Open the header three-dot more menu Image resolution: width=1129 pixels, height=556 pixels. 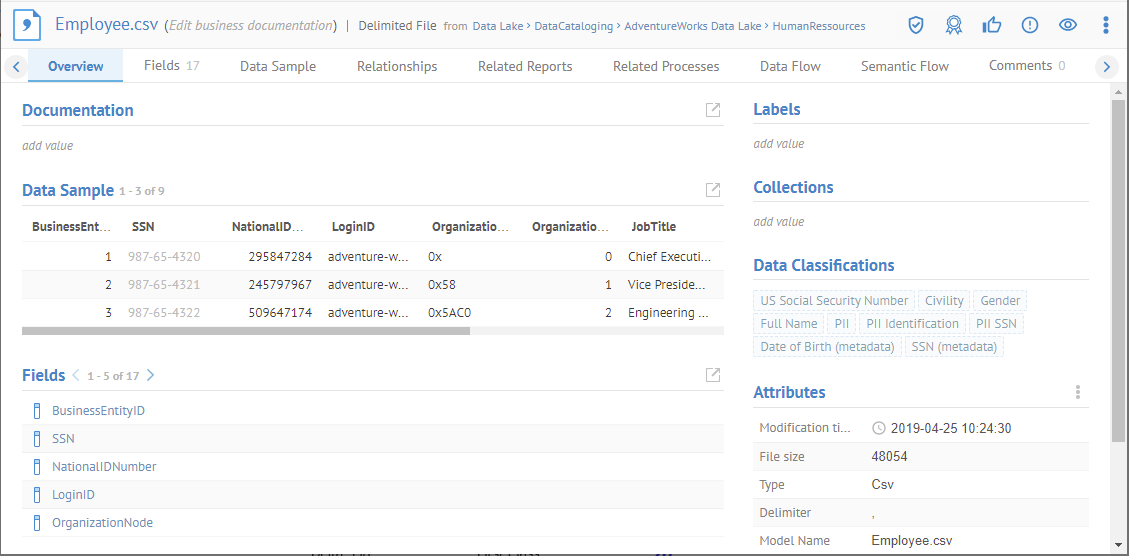pyautogui.click(x=1105, y=25)
